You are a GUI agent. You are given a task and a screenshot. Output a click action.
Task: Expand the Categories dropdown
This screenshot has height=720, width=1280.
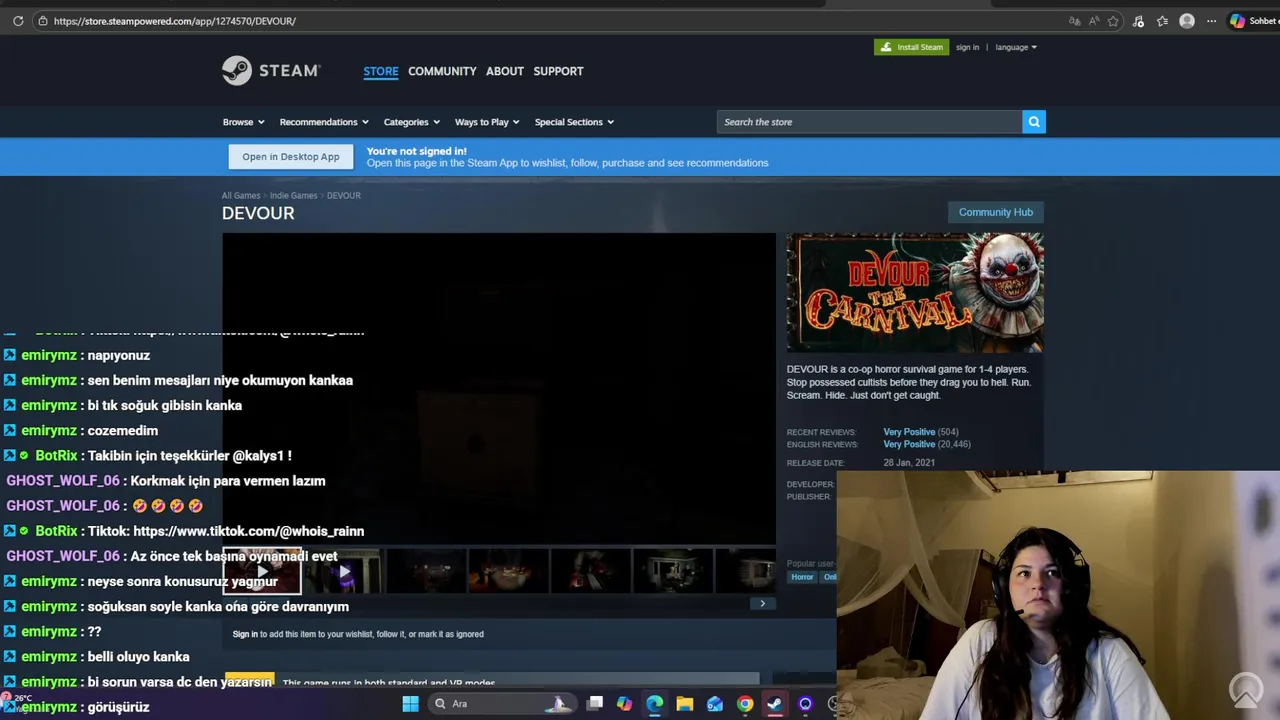pos(412,122)
